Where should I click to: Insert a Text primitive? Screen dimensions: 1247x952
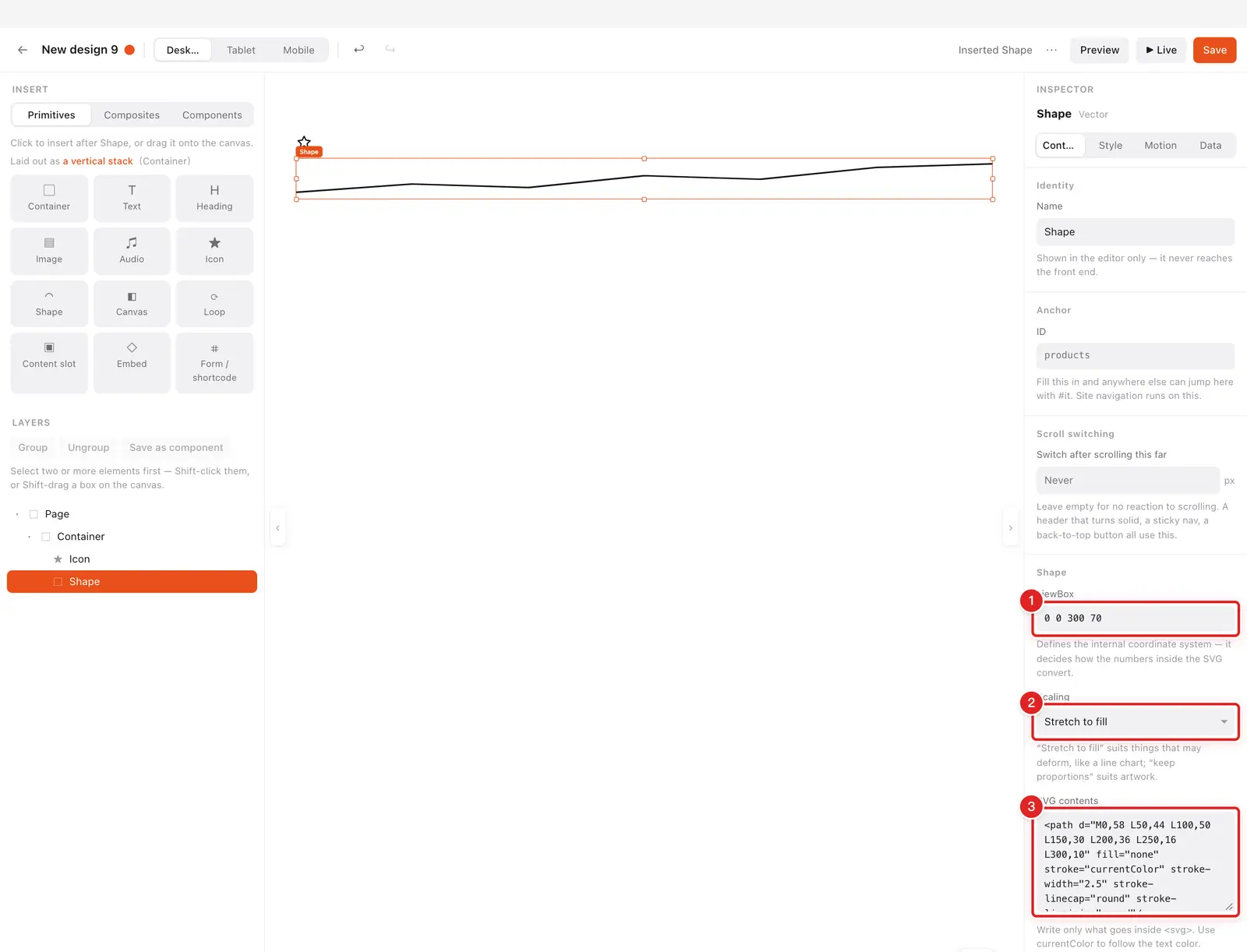click(132, 198)
